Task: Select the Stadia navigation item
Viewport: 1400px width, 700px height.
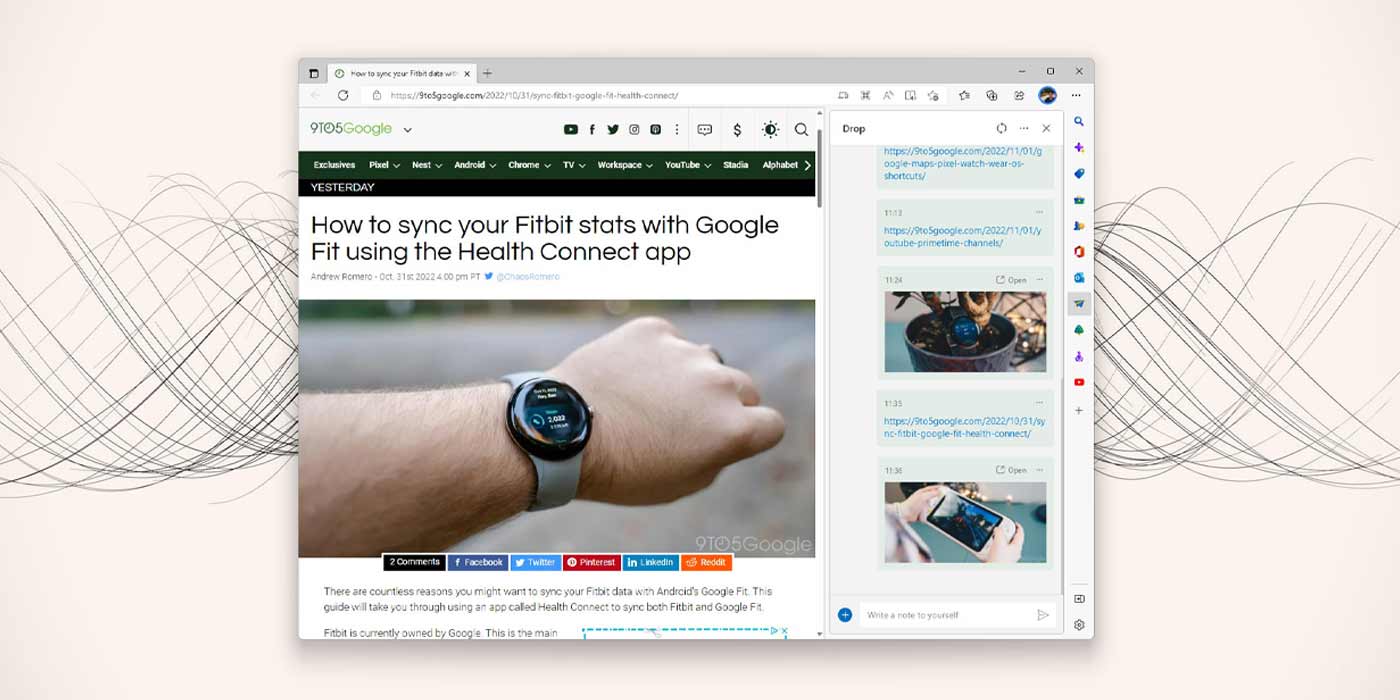Action: 735,165
